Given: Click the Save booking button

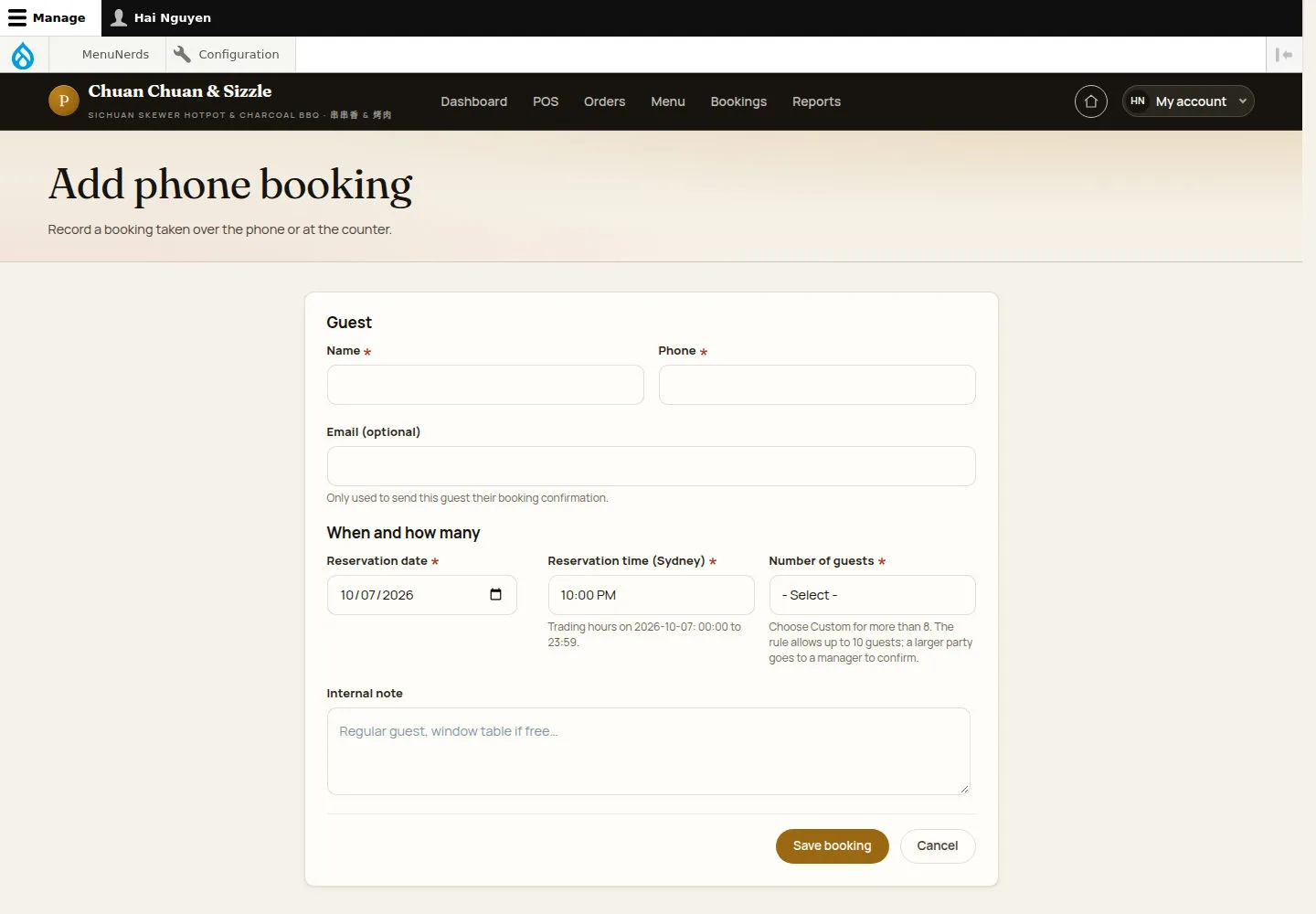Looking at the screenshot, I should coord(832,846).
